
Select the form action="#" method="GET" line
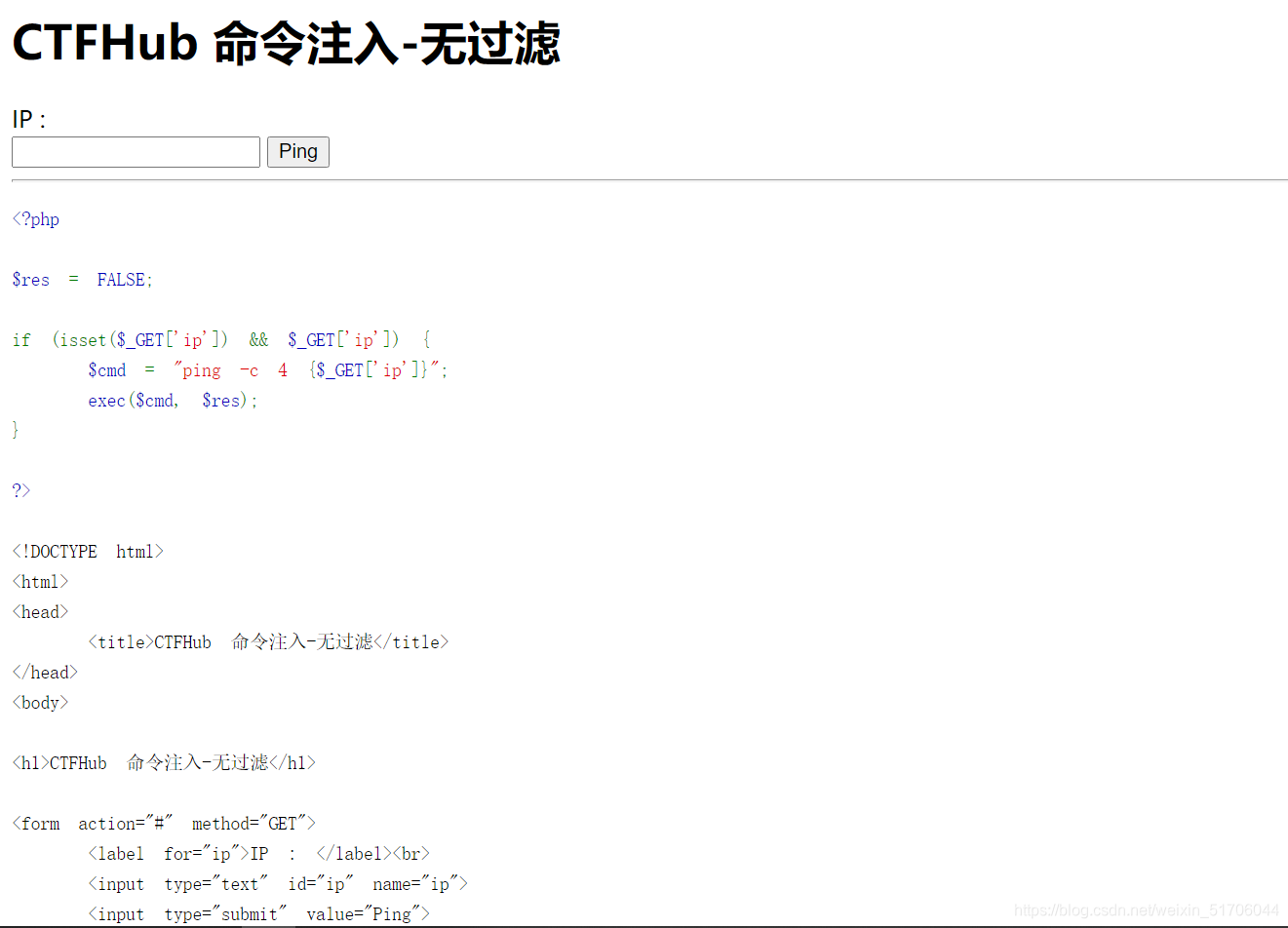(x=163, y=823)
